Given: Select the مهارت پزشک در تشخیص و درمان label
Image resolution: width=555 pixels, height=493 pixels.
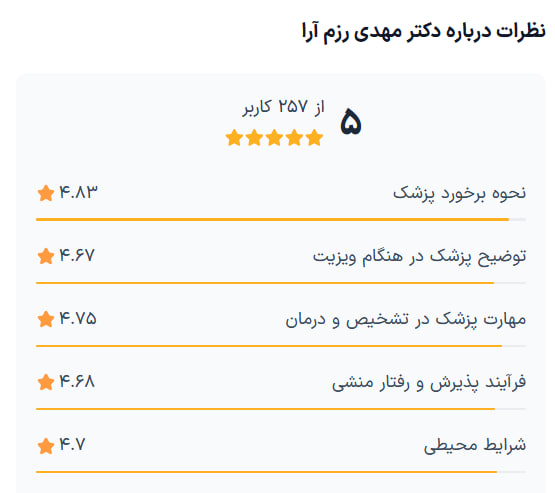Looking at the screenshot, I should tap(406, 320).
